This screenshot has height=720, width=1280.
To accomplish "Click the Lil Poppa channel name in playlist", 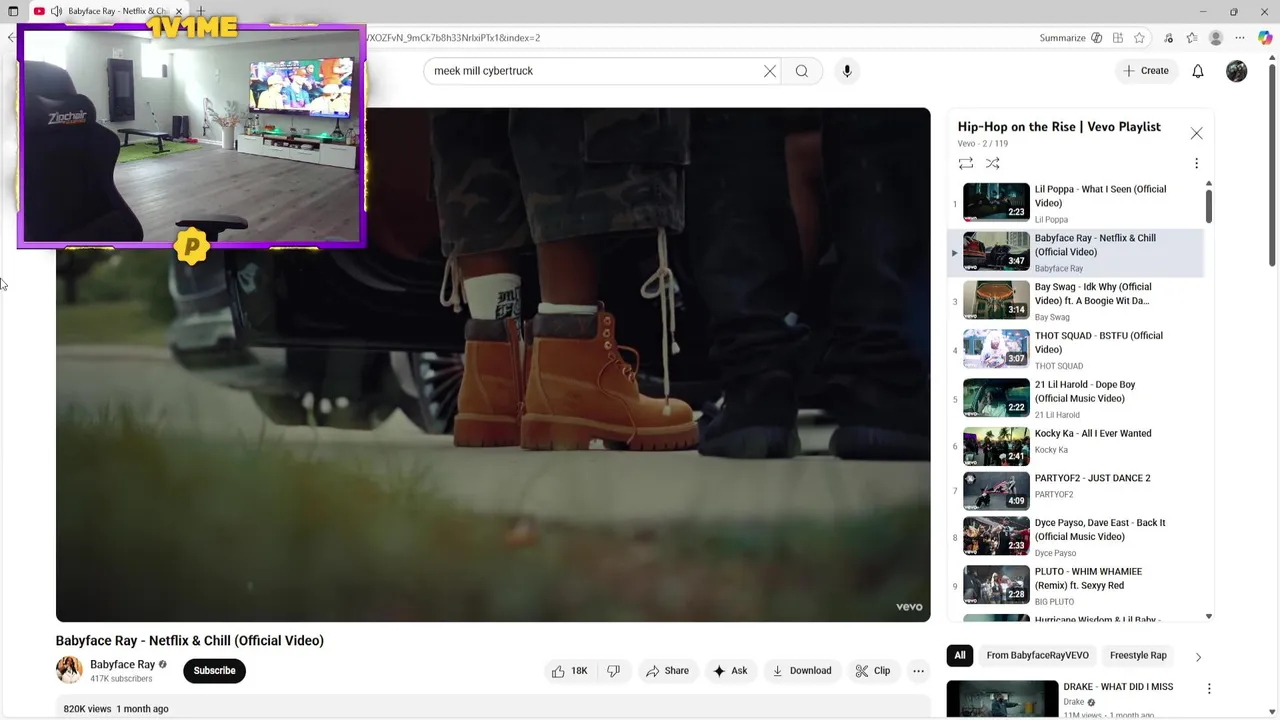I will (x=1051, y=220).
